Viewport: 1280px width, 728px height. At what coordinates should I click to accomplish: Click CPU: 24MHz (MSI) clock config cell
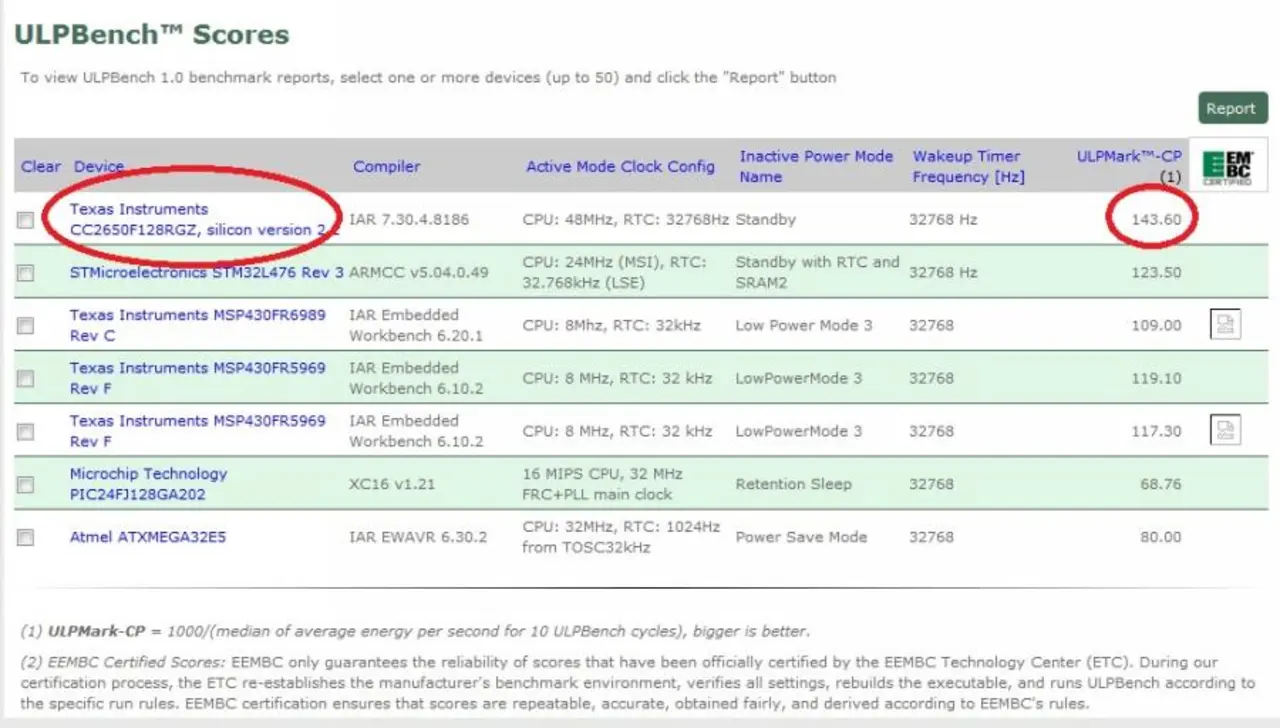point(614,272)
